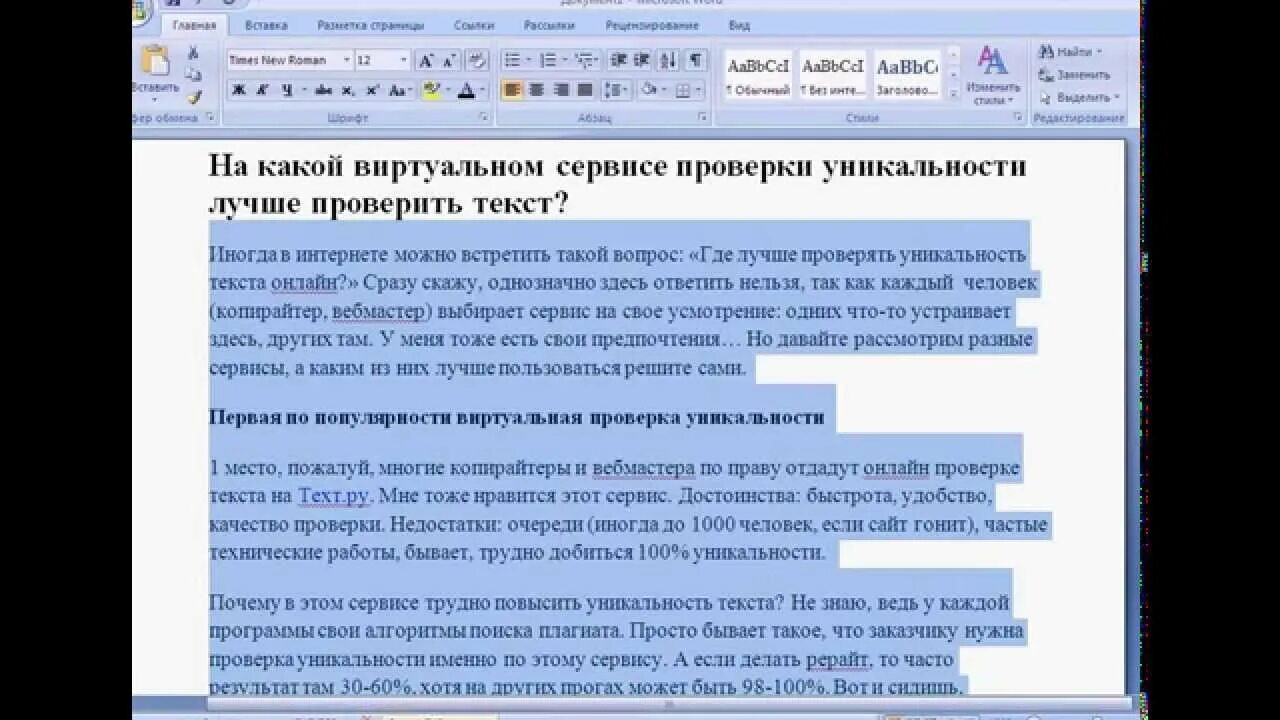This screenshot has height=720, width=1280.
Task: Center the text alignment
Action: click(536, 90)
